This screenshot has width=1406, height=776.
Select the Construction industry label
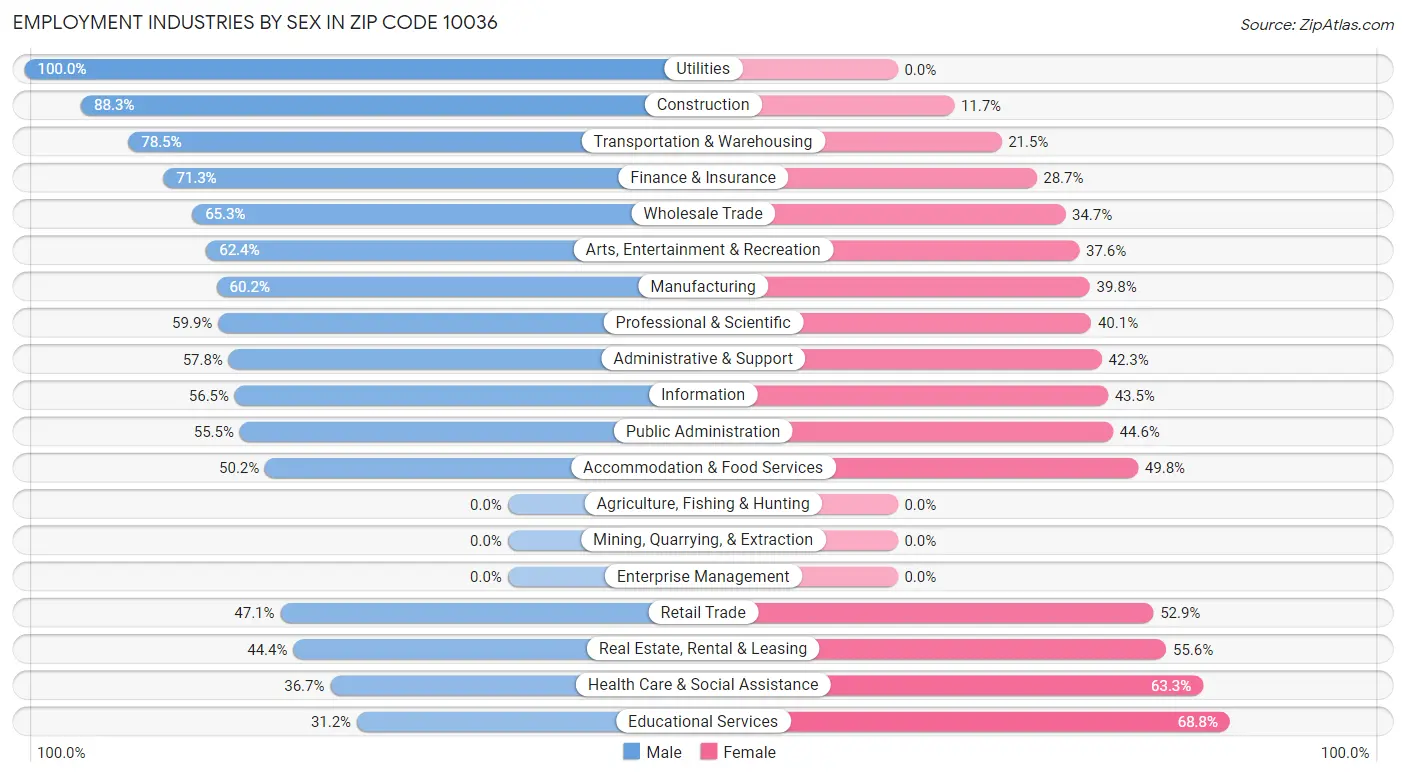[703, 105]
